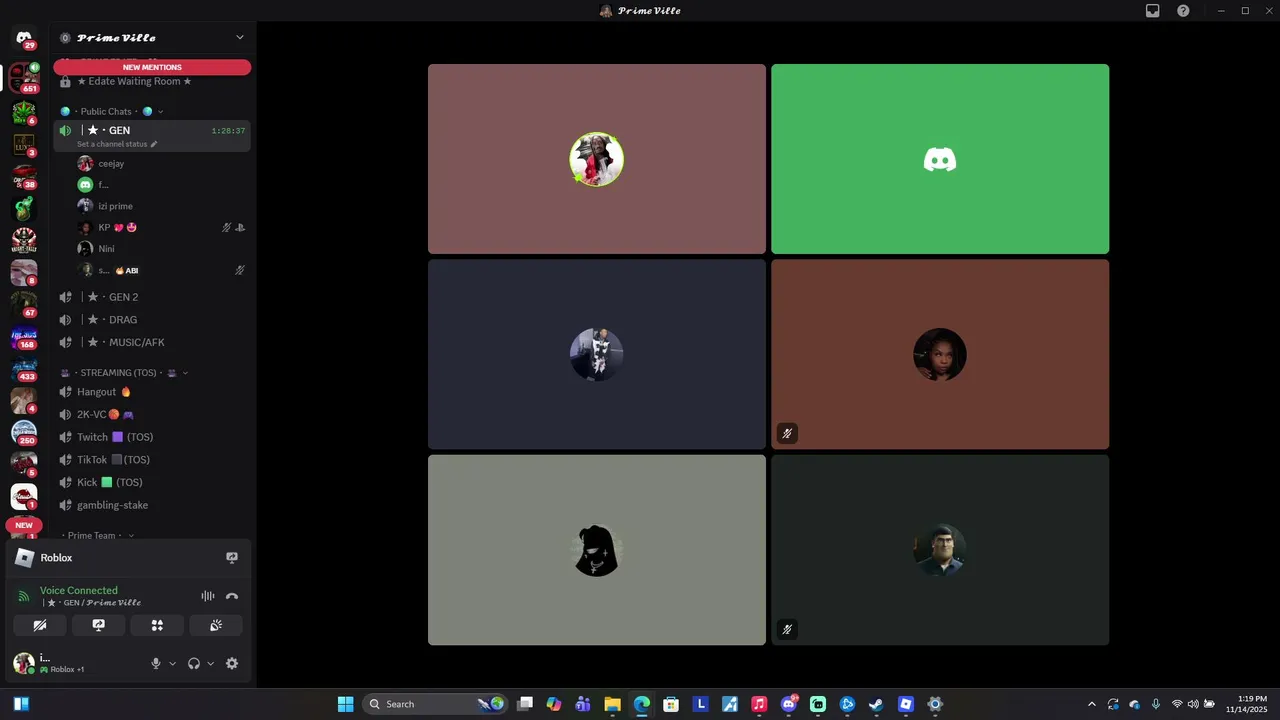This screenshot has width=1280, height=720.
Task: Select ABI-tagged user in voice list
Action: tap(160, 270)
